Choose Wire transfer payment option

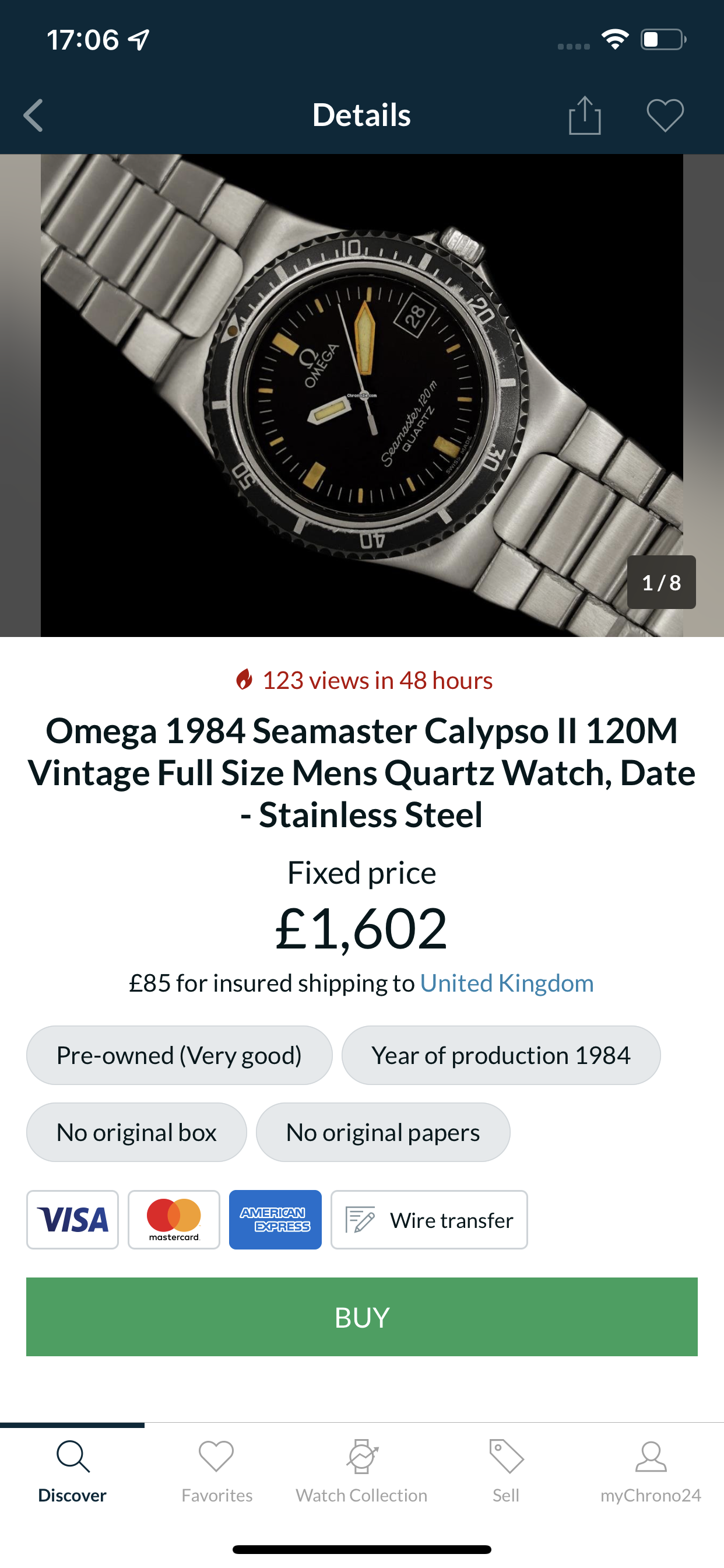[x=429, y=1219]
